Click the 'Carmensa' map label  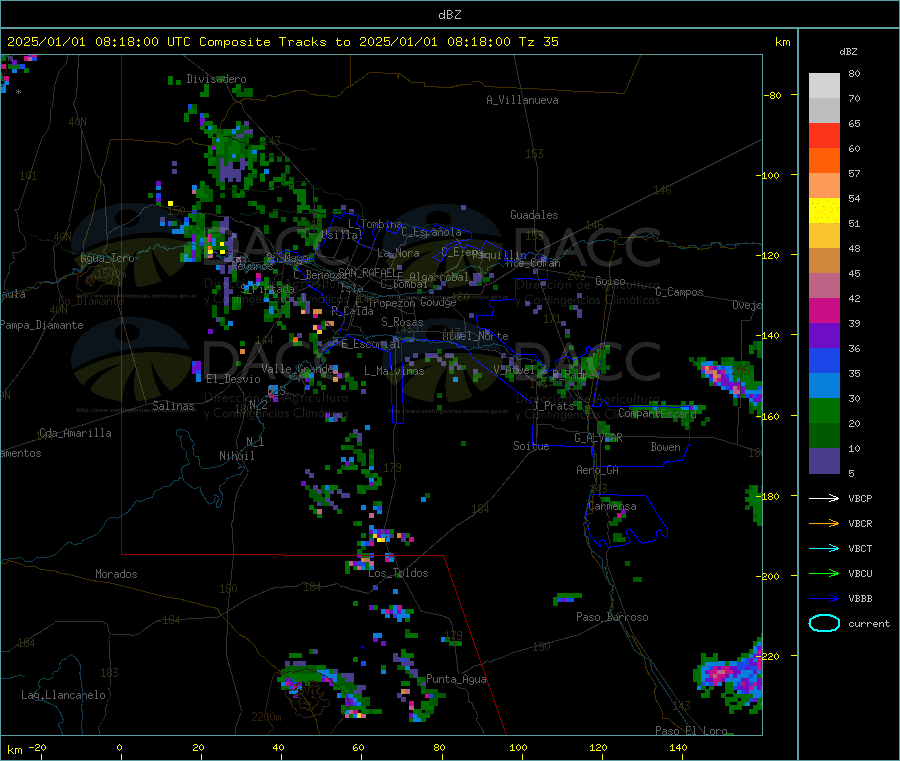pyautogui.click(x=612, y=506)
